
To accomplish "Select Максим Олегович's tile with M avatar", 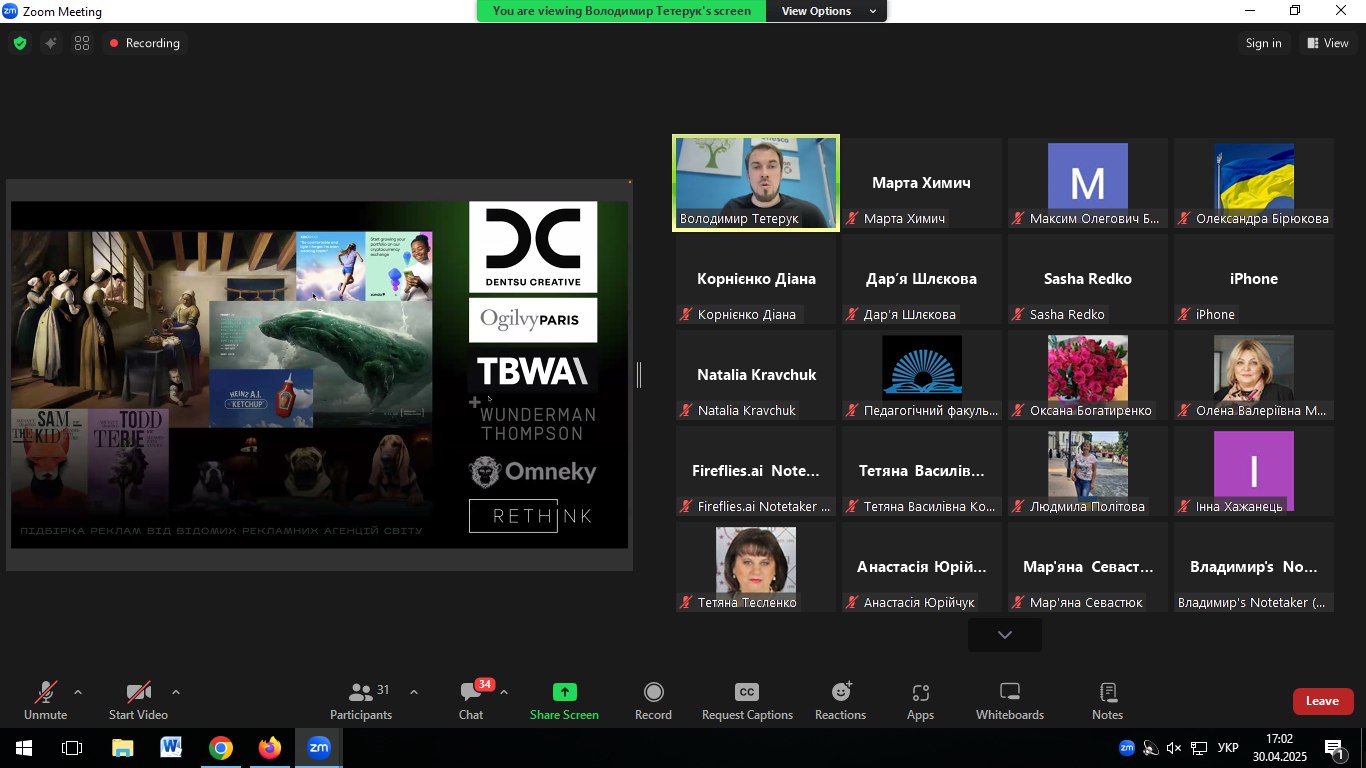I will click(x=1088, y=183).
